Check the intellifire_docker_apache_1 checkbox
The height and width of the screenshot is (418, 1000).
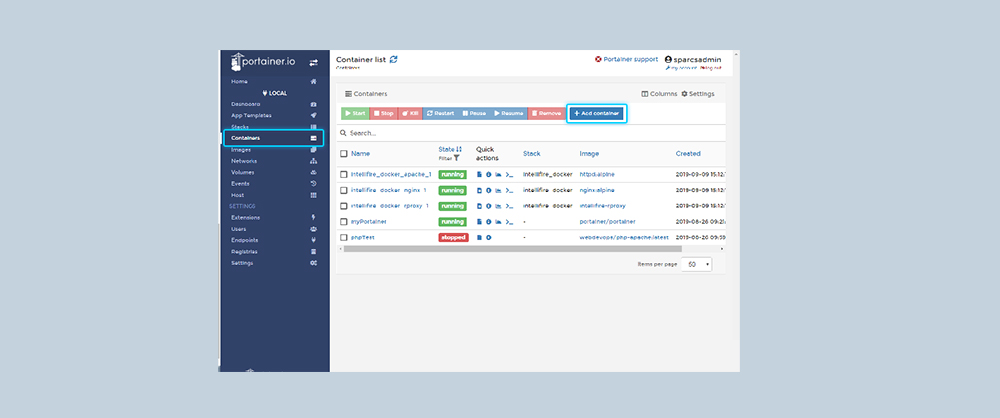point(344,174)
